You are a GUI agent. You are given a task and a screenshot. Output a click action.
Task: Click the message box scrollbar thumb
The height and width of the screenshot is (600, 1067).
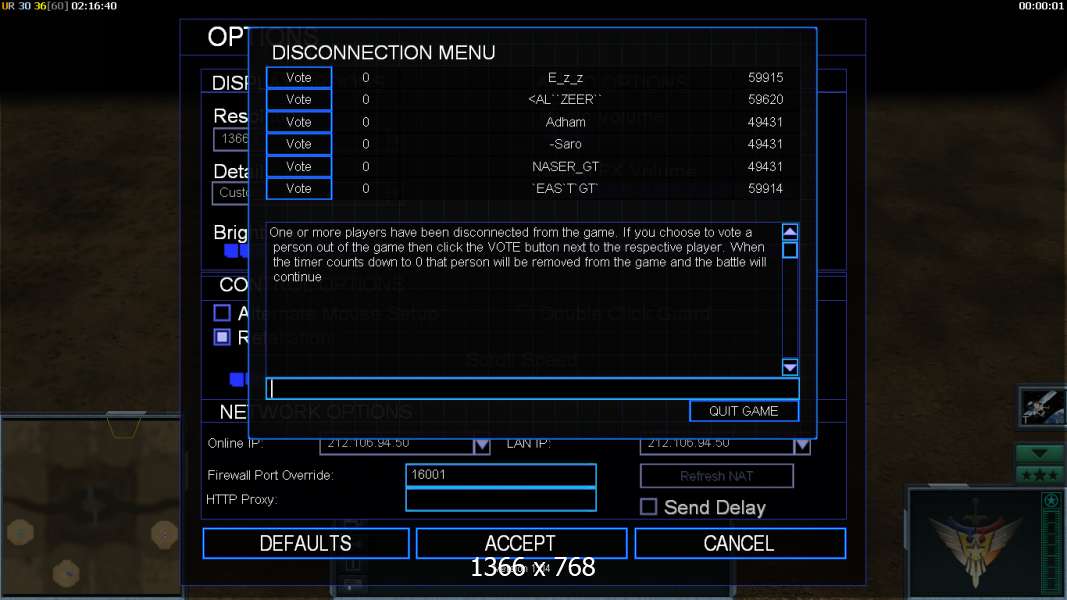(x=790, y=250)
